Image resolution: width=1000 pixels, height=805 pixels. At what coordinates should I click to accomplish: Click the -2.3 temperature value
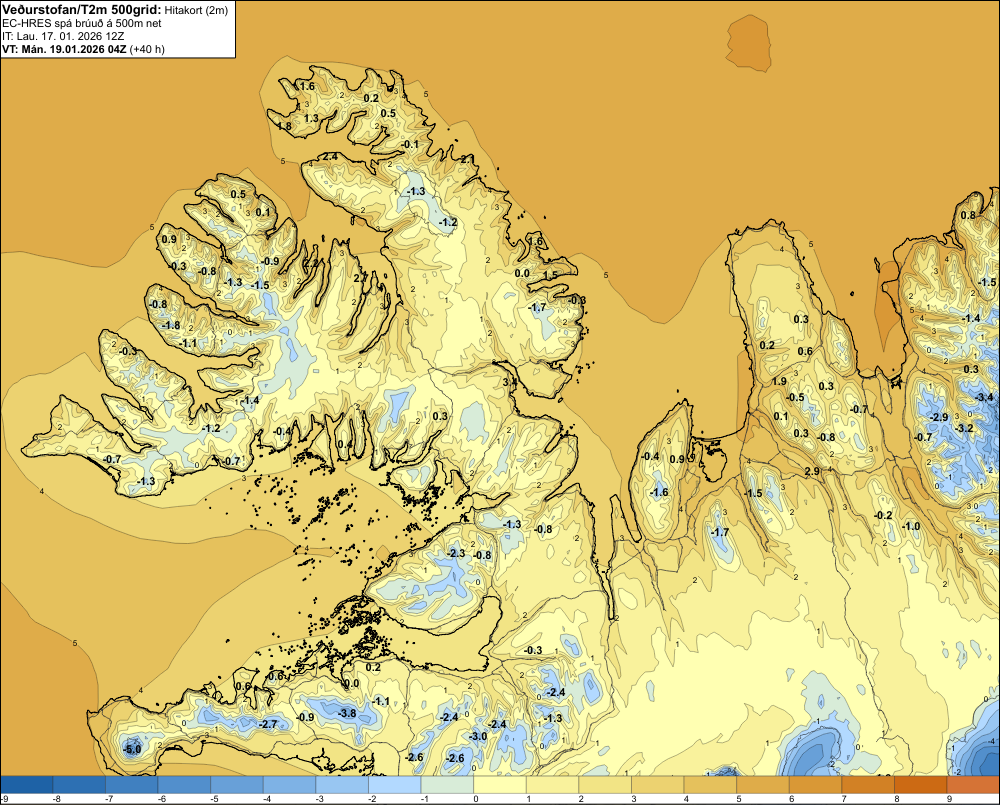(x=457, y=553)
